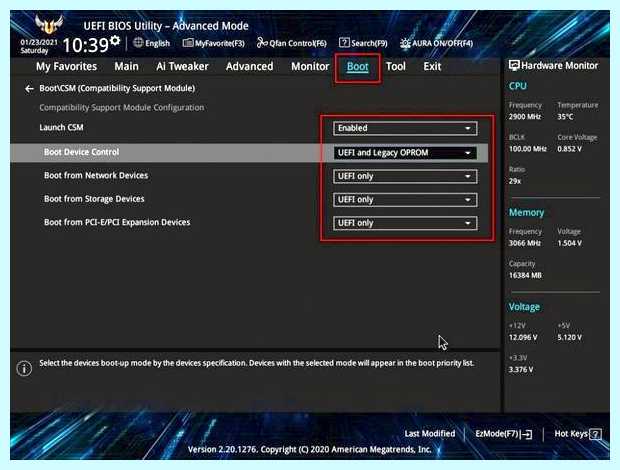Click the back arrow beside Boot\CSM

pyautogui.click(x=29, y=89)
